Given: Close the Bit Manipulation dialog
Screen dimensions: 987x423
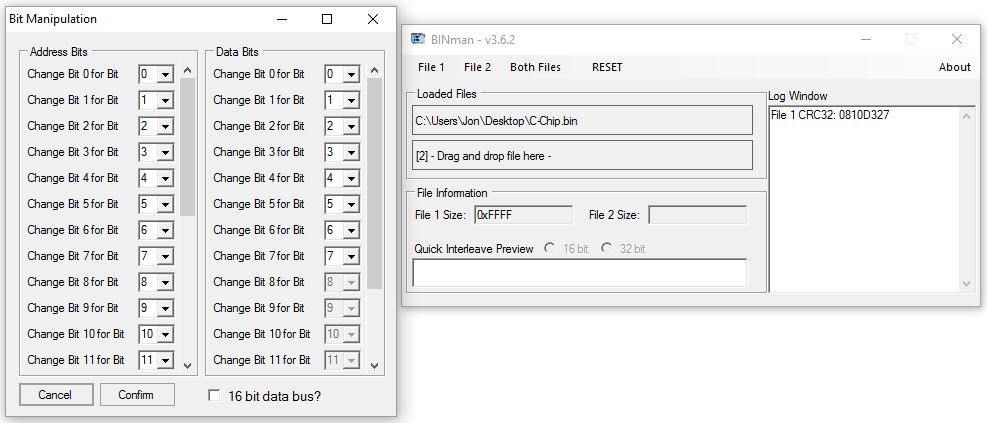Looking at the screenshot, I should tap(372, 19).
